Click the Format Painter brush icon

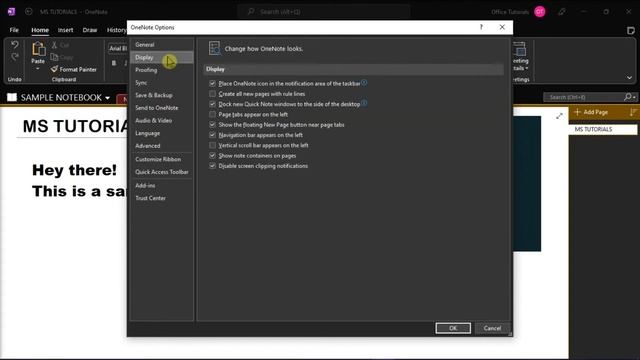coord(54,69)
